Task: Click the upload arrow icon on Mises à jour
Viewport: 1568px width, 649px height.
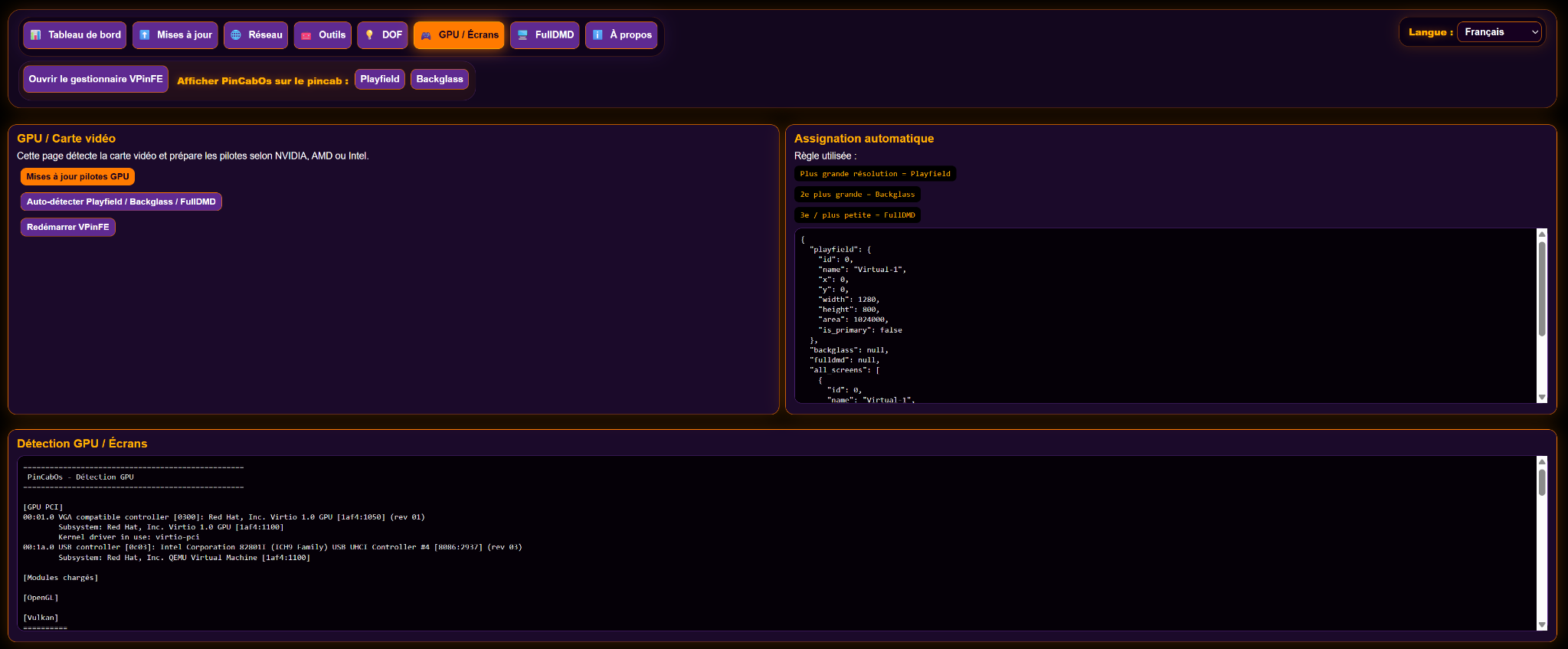Action: [145, 35]
